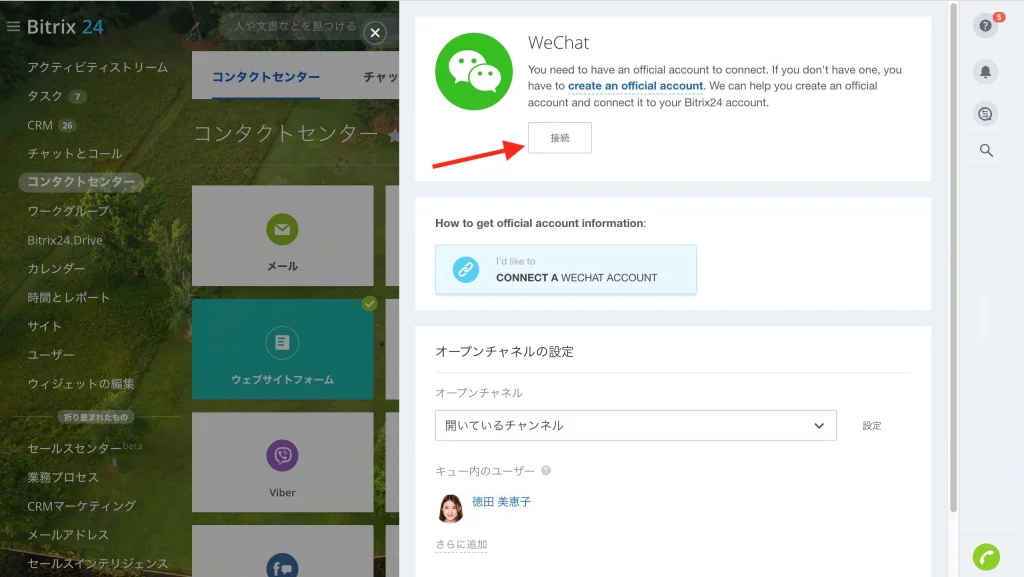Viewport: 1024px width, 577px height.
Task: Expand the オープンチャネル dropdown
Action: pos(636,425)
